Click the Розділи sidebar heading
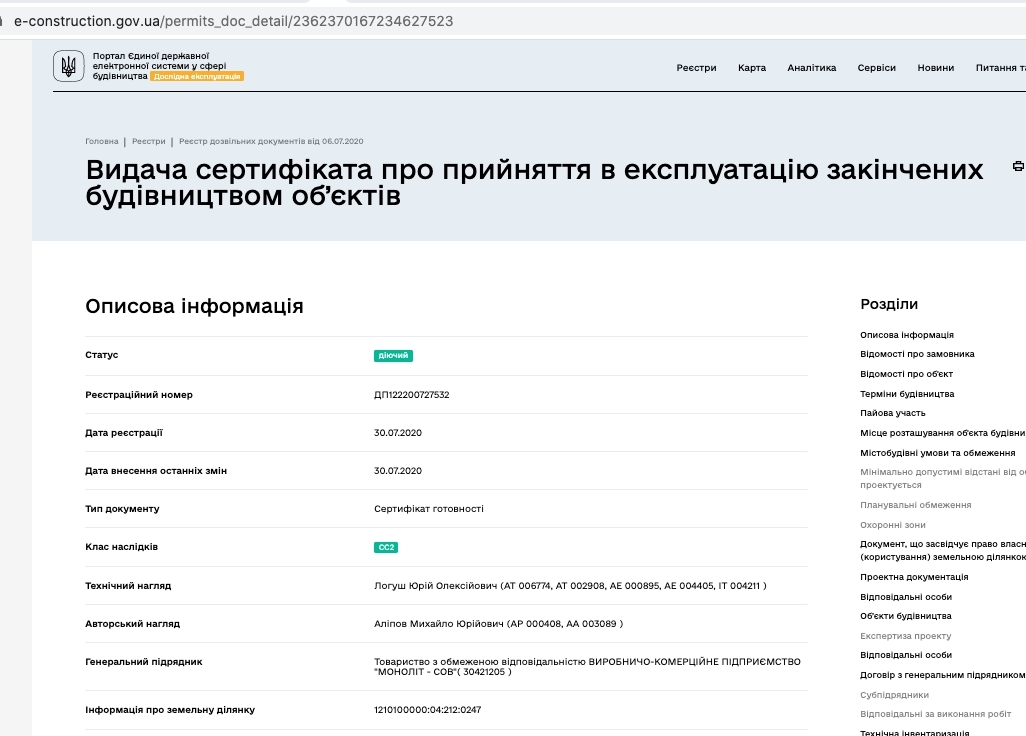1026x736 pixels. [x=889, y=304]
